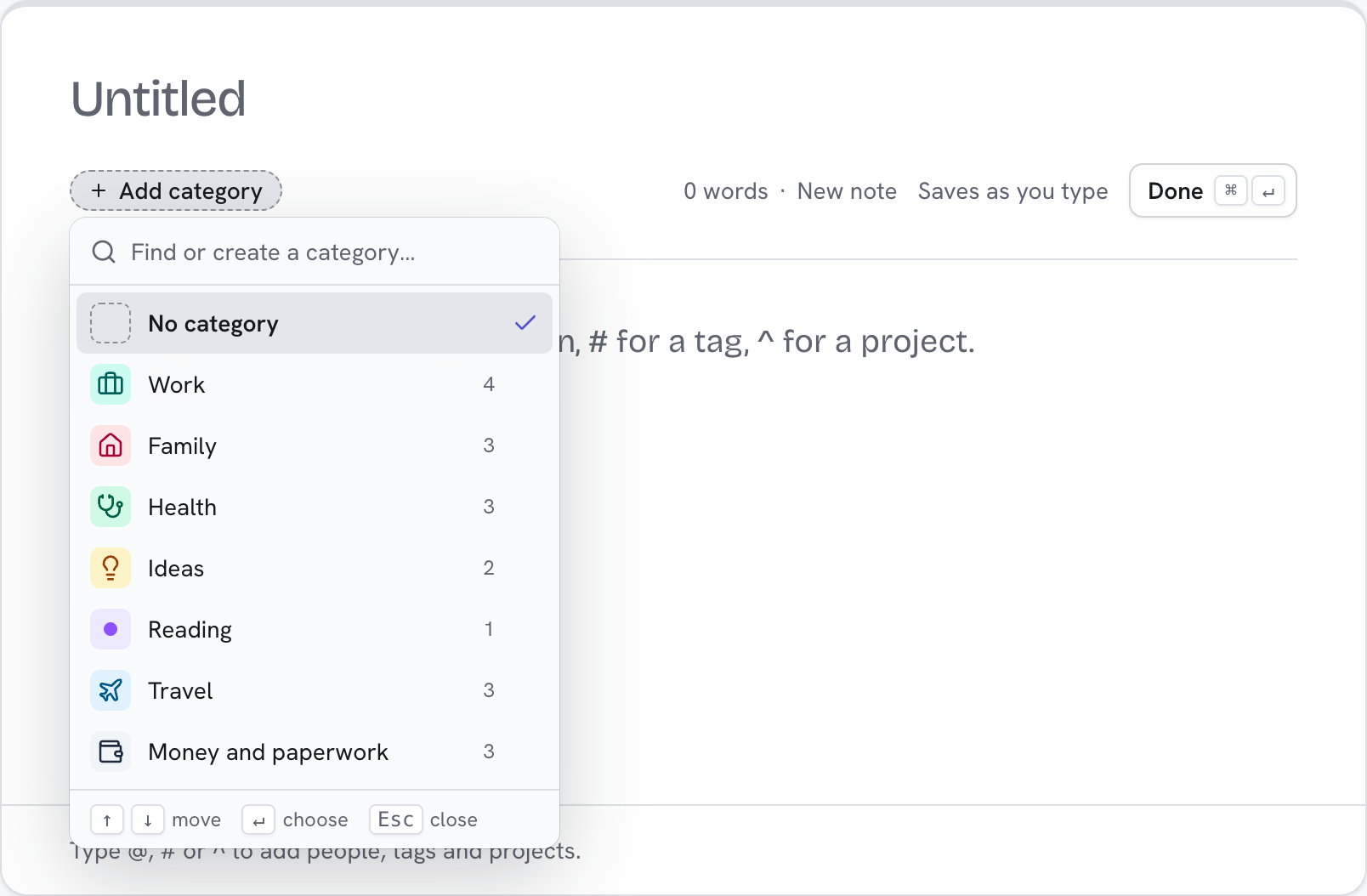Click the Done button
This screenshot has width=1367, height=896.
[x=1212, y=190]
